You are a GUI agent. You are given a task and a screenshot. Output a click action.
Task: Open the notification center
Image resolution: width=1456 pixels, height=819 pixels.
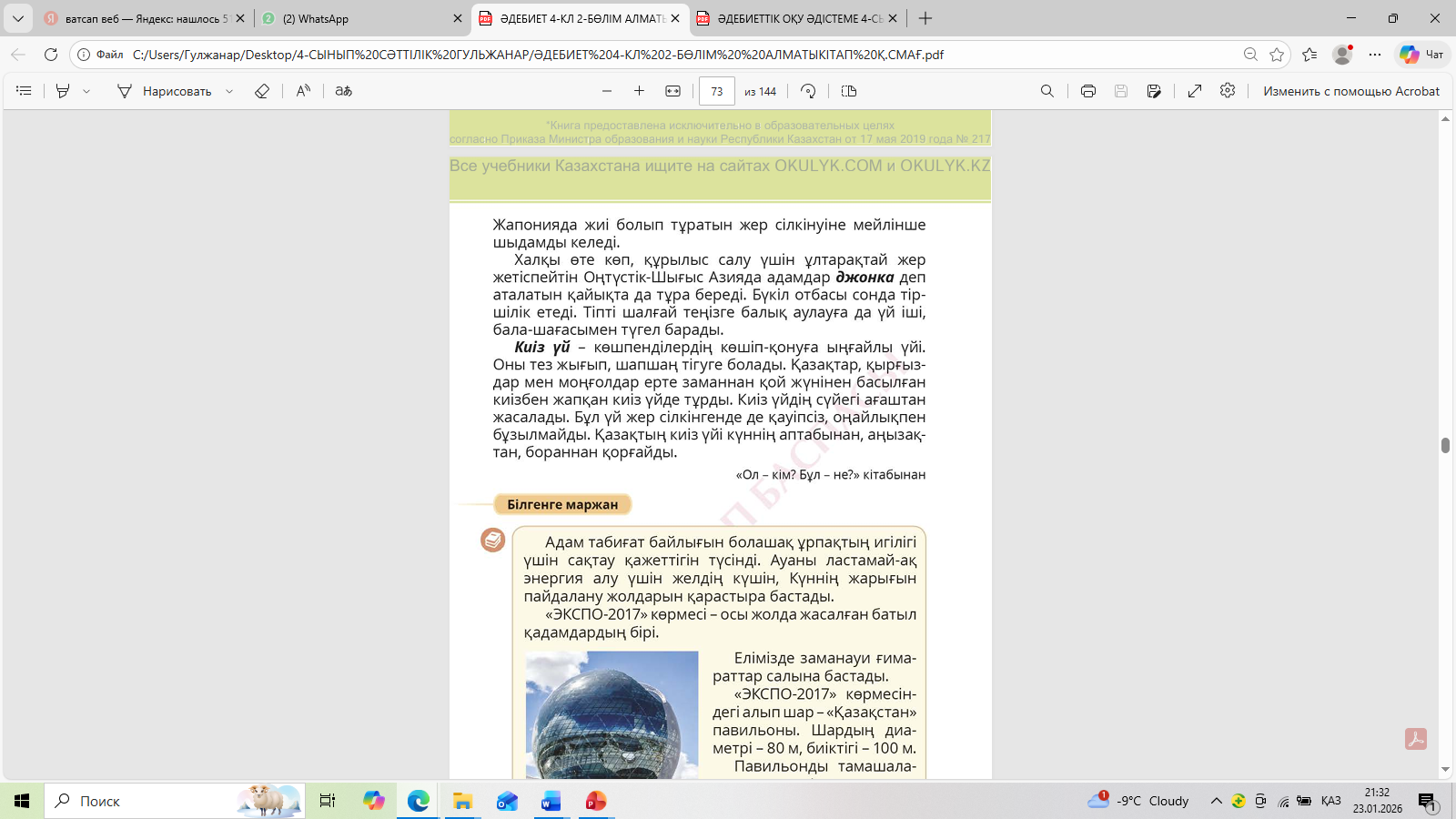point(1427,801)
